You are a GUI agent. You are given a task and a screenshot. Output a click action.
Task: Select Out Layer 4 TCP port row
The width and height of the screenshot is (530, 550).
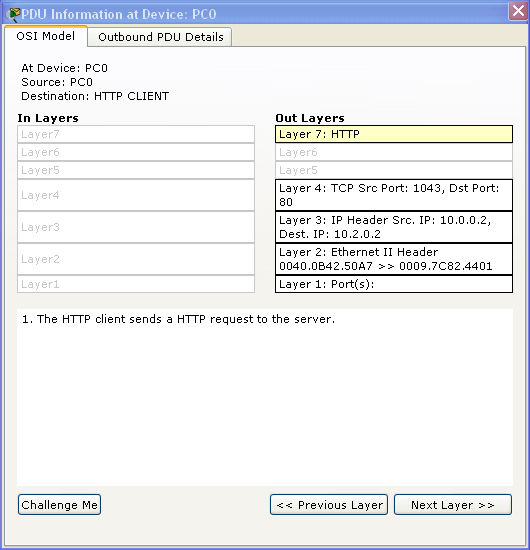[x=394, y=195]
